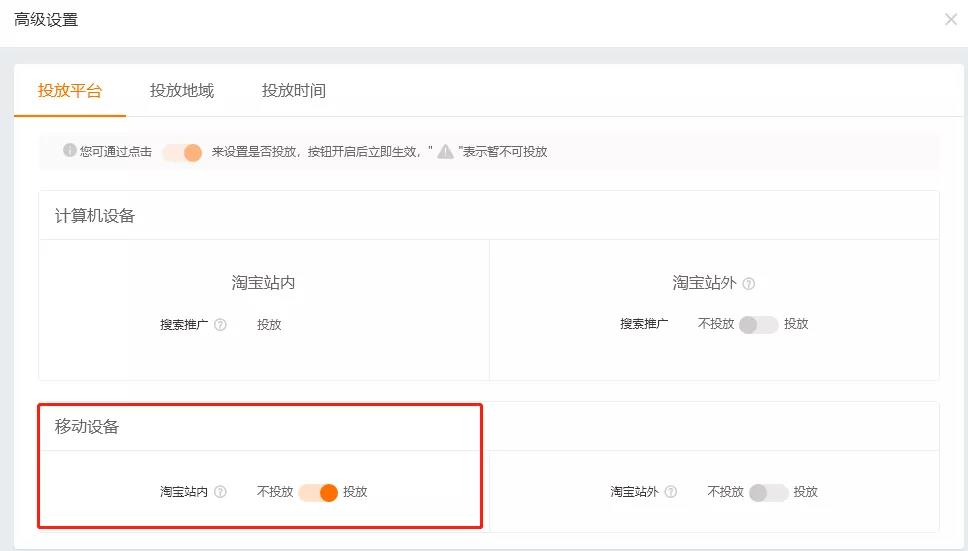The width and height of the screenshot is (968, 551).
Task: Click 不投放 label for 移动设备 淘宝站内
Action: click(x=275, y=492)
